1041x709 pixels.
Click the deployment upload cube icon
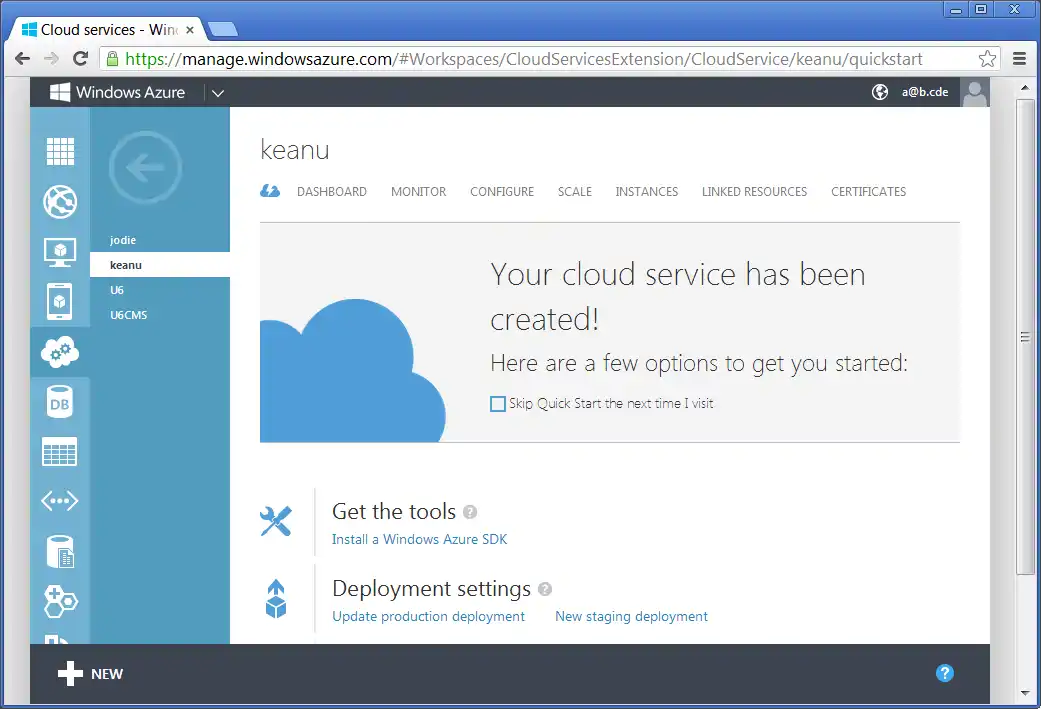point(276,599)
